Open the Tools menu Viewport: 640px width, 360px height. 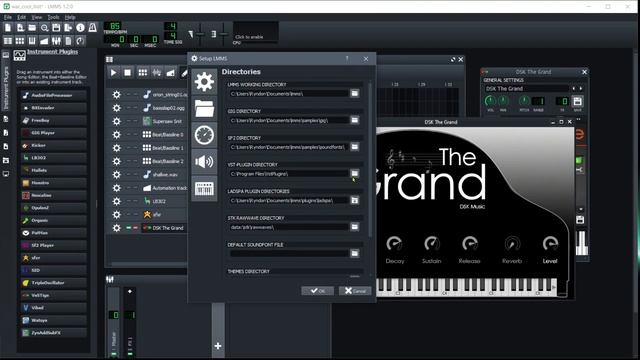coord(53,17)
